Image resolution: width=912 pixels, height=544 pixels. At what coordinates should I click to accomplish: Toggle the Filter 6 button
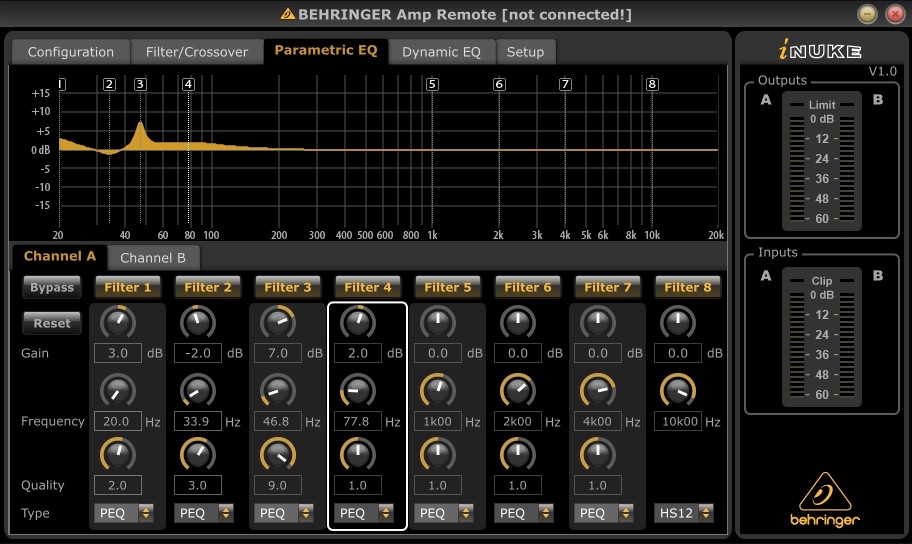point(528,287)
